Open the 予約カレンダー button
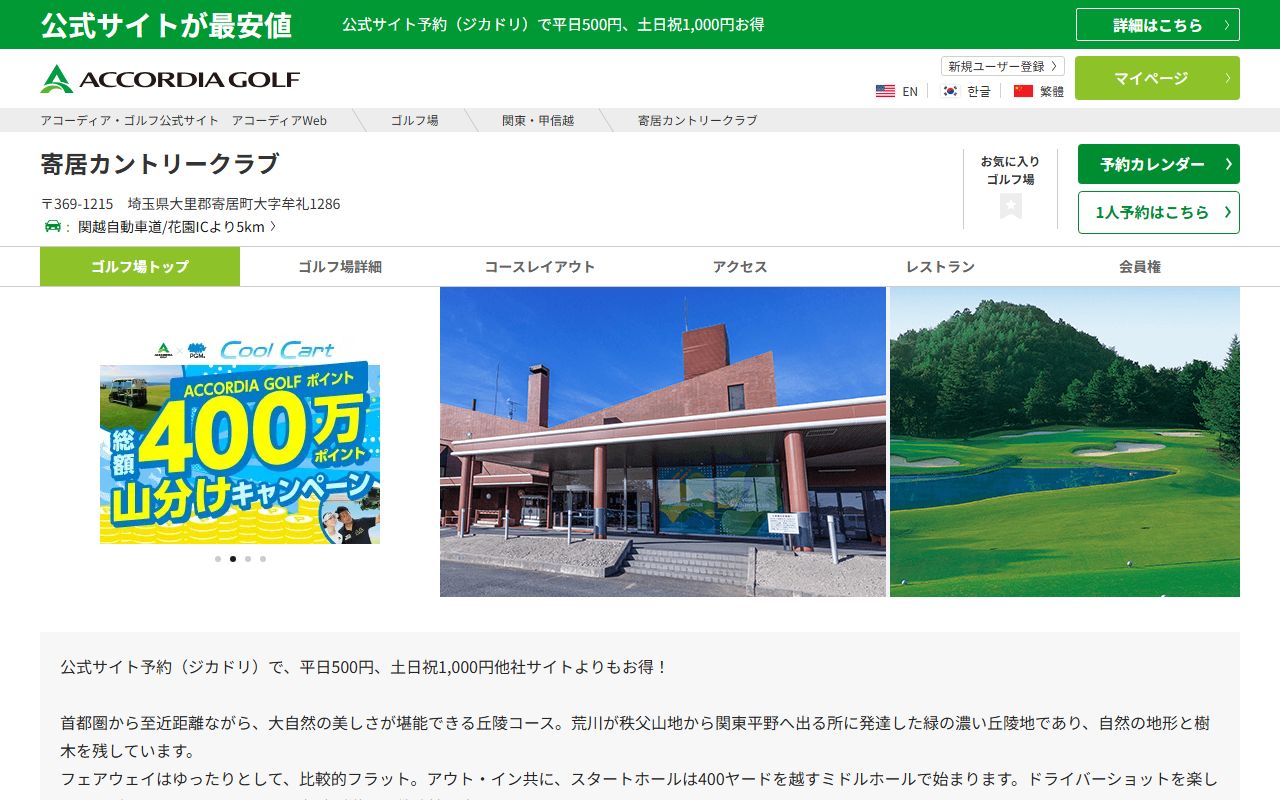Viewport: 1280px width, 800px height. click(1159, 164)
